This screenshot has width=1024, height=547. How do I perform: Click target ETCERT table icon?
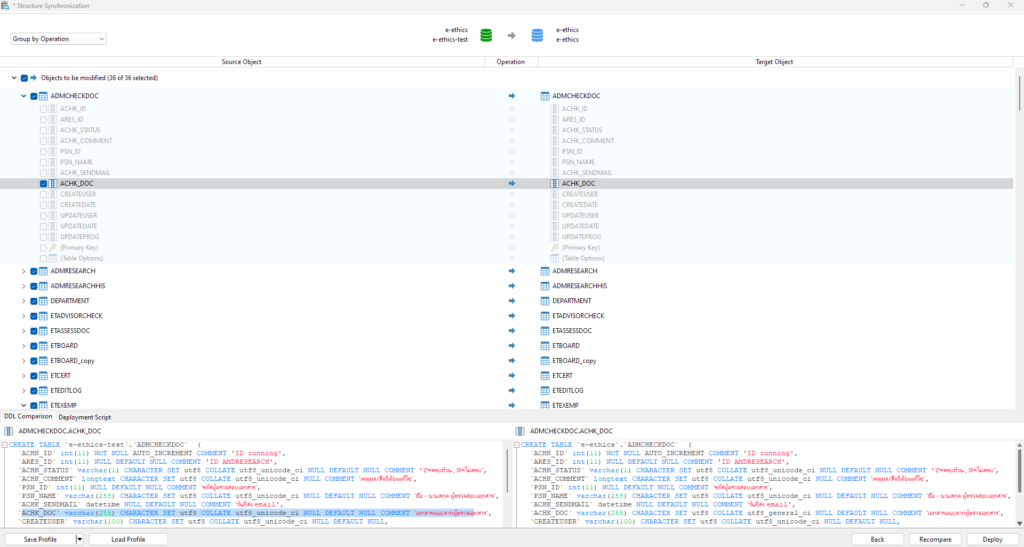click(545, 376)
